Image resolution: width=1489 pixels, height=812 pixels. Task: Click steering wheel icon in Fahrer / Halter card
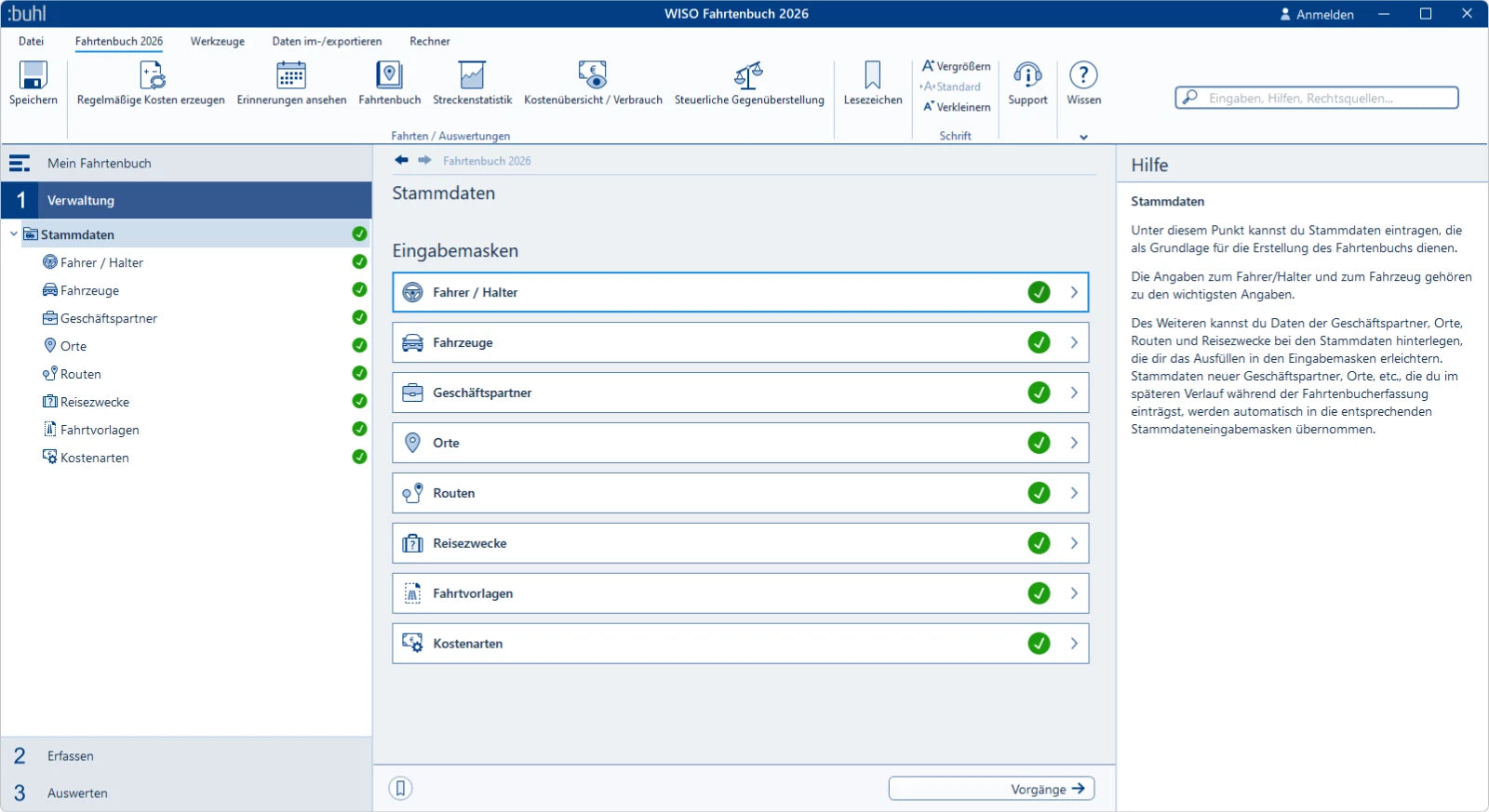tap(412, 292)
